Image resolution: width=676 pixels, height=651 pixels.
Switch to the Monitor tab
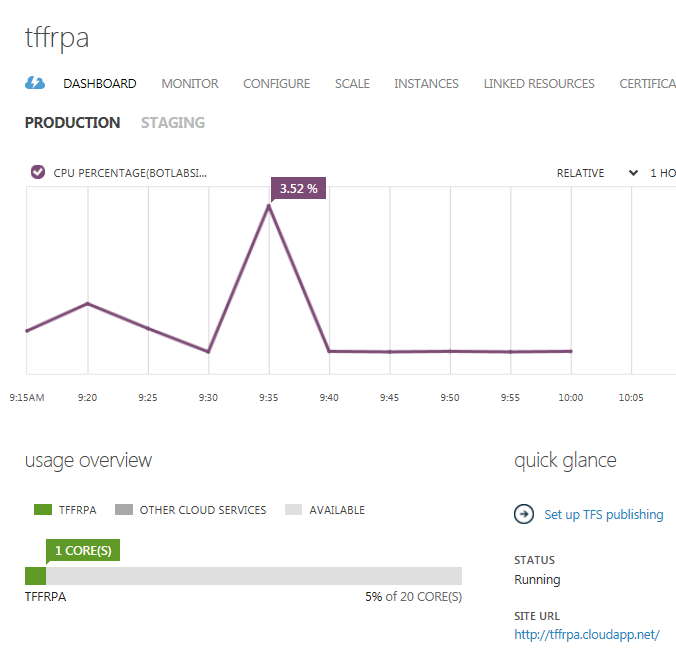(x=190, y=84)
